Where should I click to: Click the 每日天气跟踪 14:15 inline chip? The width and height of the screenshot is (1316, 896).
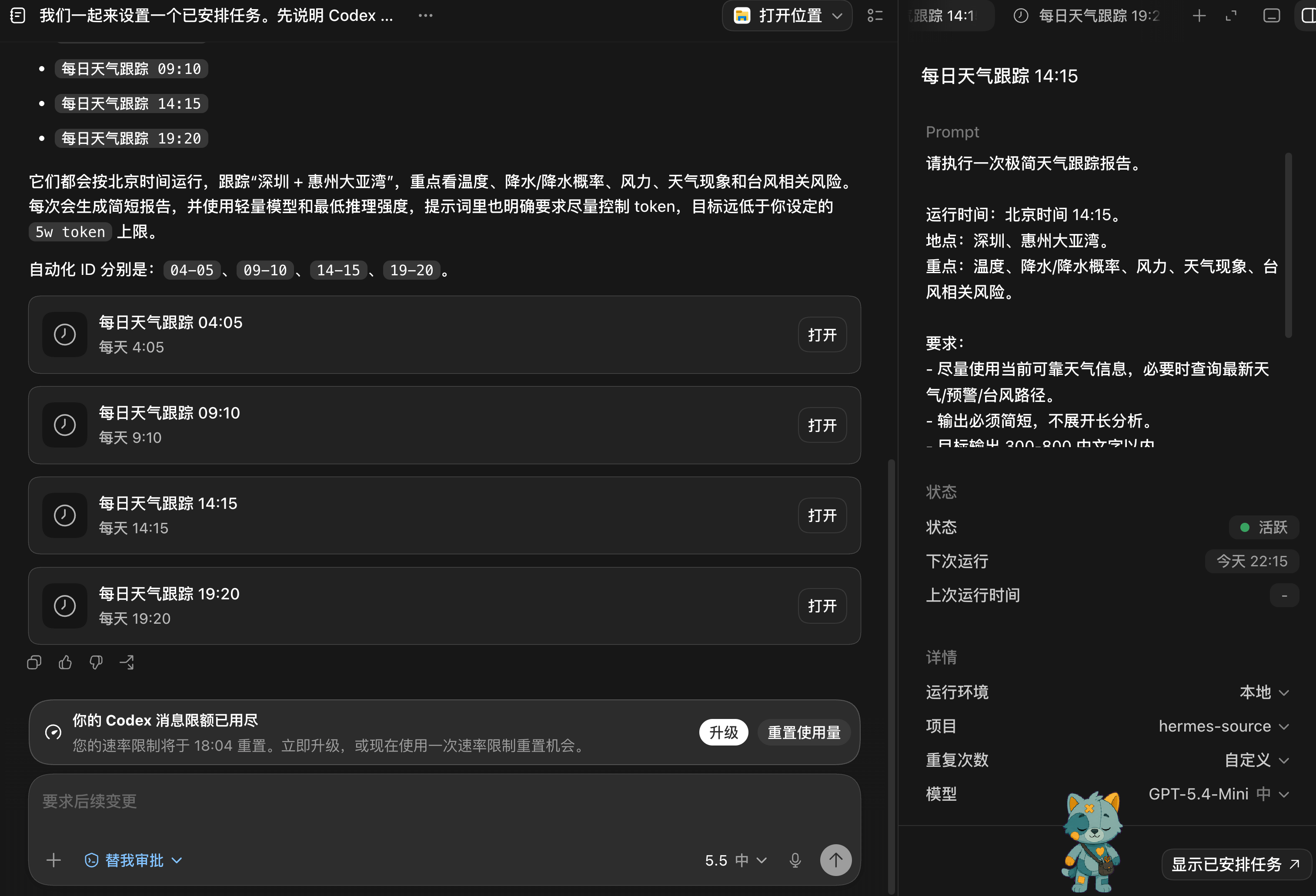coord(131,104)
